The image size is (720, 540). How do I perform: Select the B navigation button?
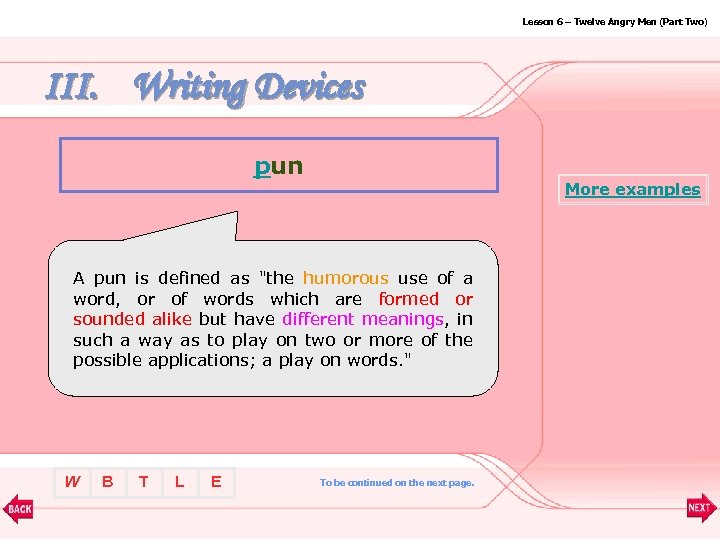tap(108, 482)
